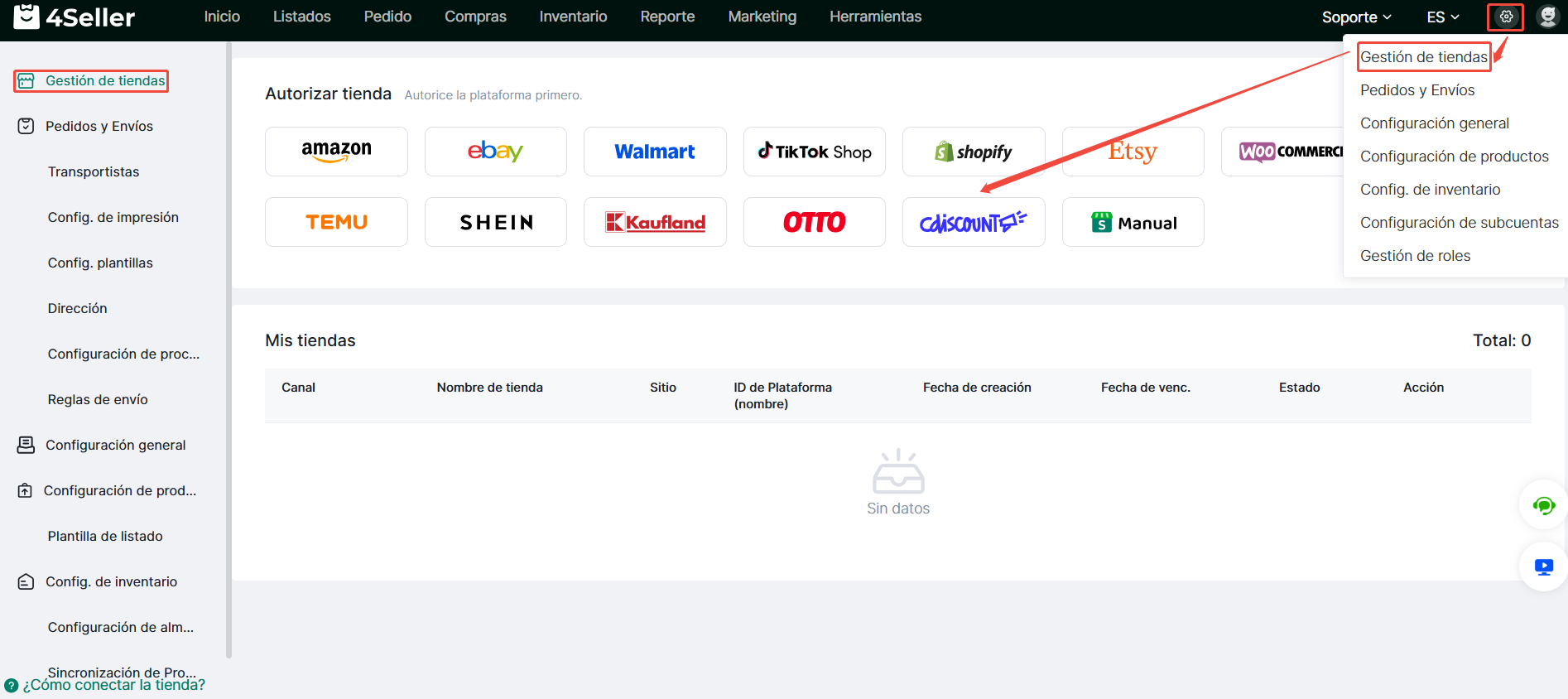Screen dimensions: 1568x699
Task: Click the Configuración de prod... sidebar icon
Action: (26, 490)
